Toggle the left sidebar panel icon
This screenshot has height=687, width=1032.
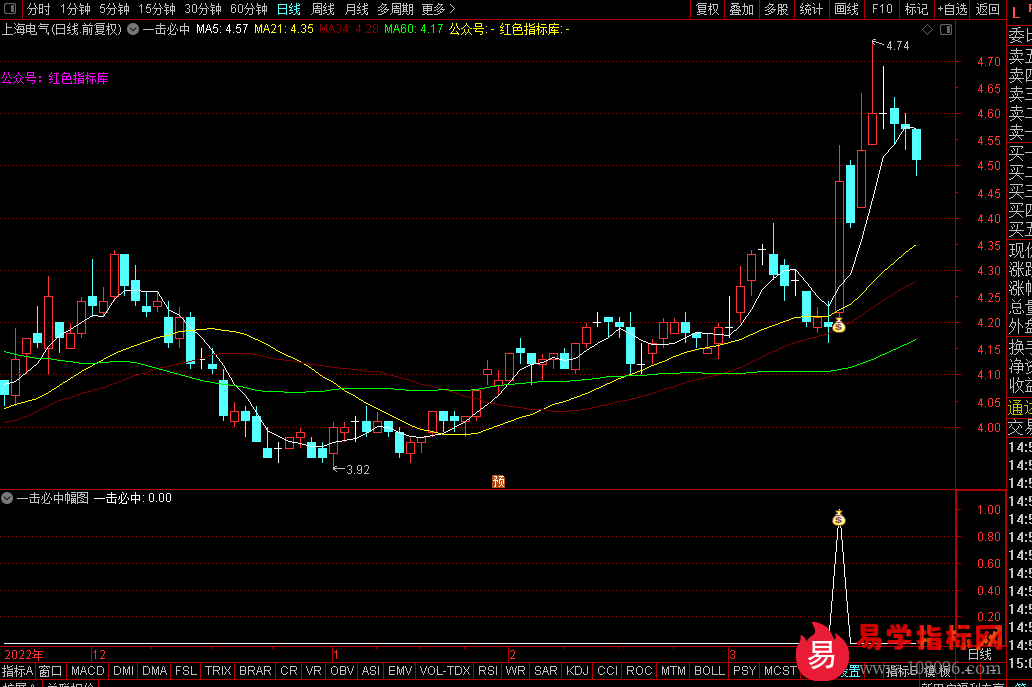(10, 9)
